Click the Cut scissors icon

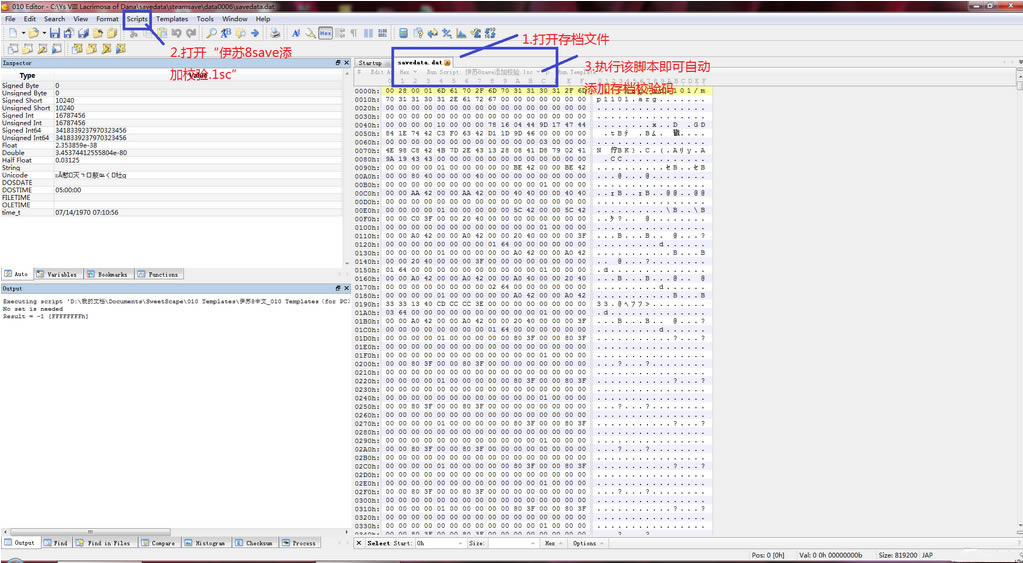coord(133,33)
